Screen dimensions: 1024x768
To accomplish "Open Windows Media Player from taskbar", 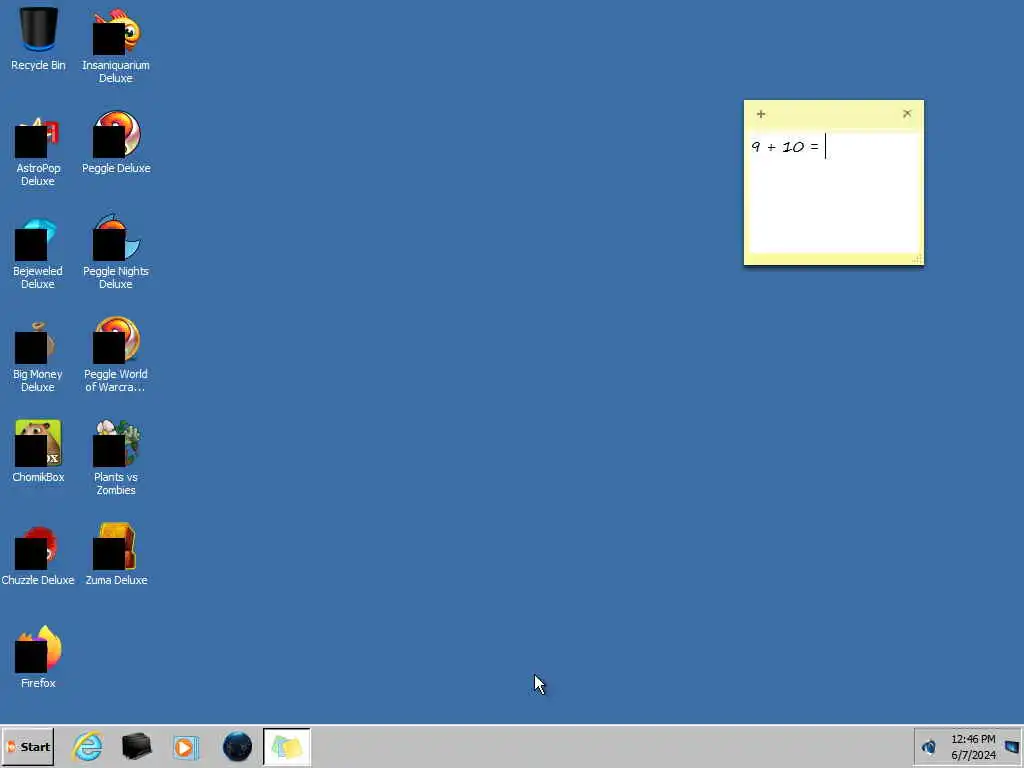I will pyautogui.click(x=186, y=747).
